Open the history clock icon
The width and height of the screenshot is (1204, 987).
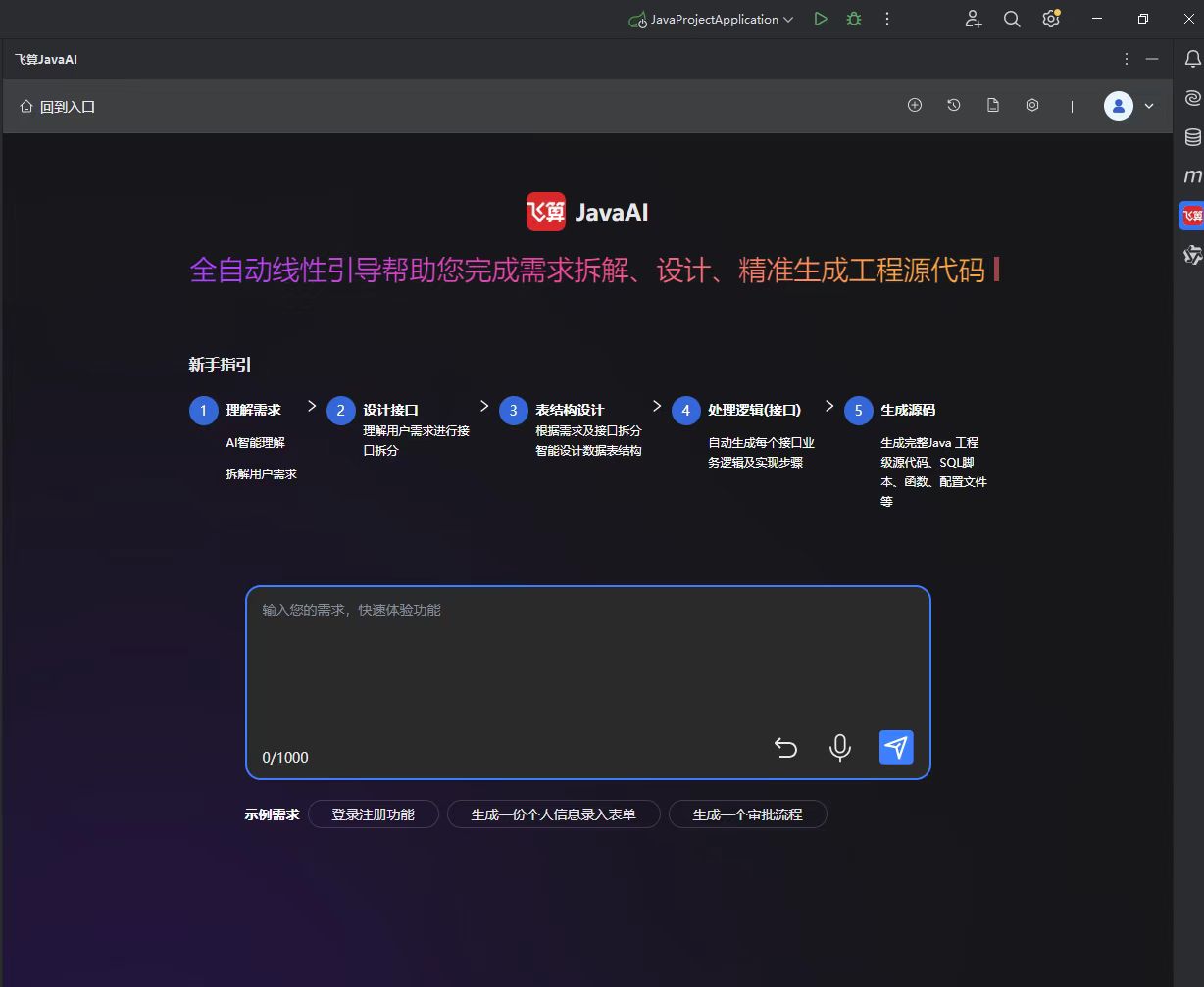[x=954, y=105]
